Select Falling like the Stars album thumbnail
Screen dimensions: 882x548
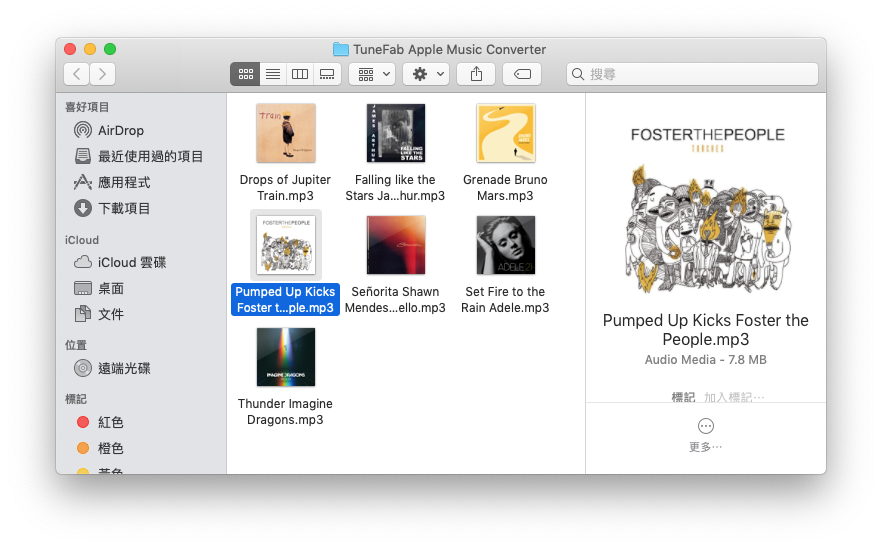(x=395, y=133)
